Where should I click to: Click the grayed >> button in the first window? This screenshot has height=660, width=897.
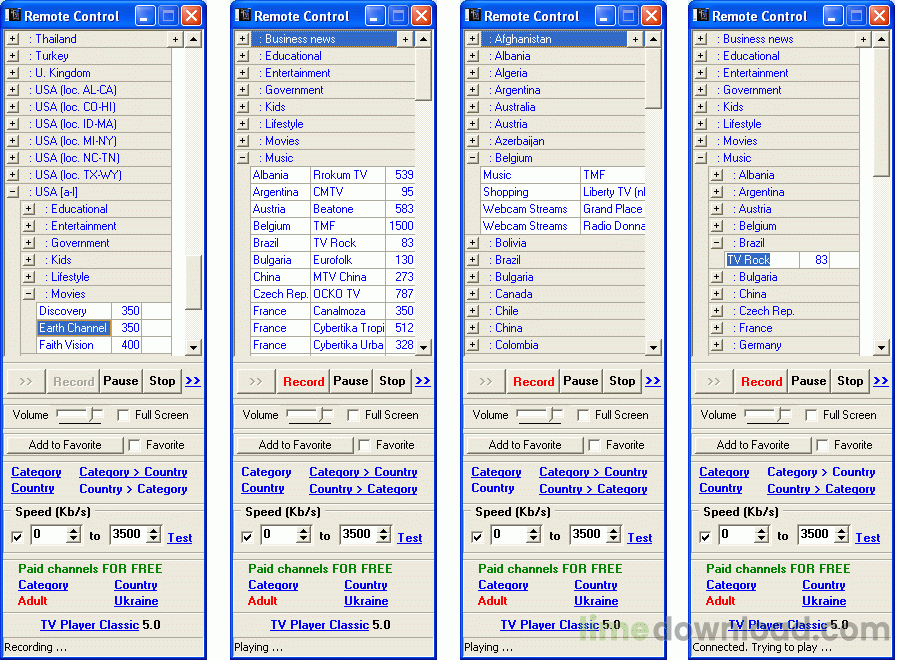click(x=26, y=381)
